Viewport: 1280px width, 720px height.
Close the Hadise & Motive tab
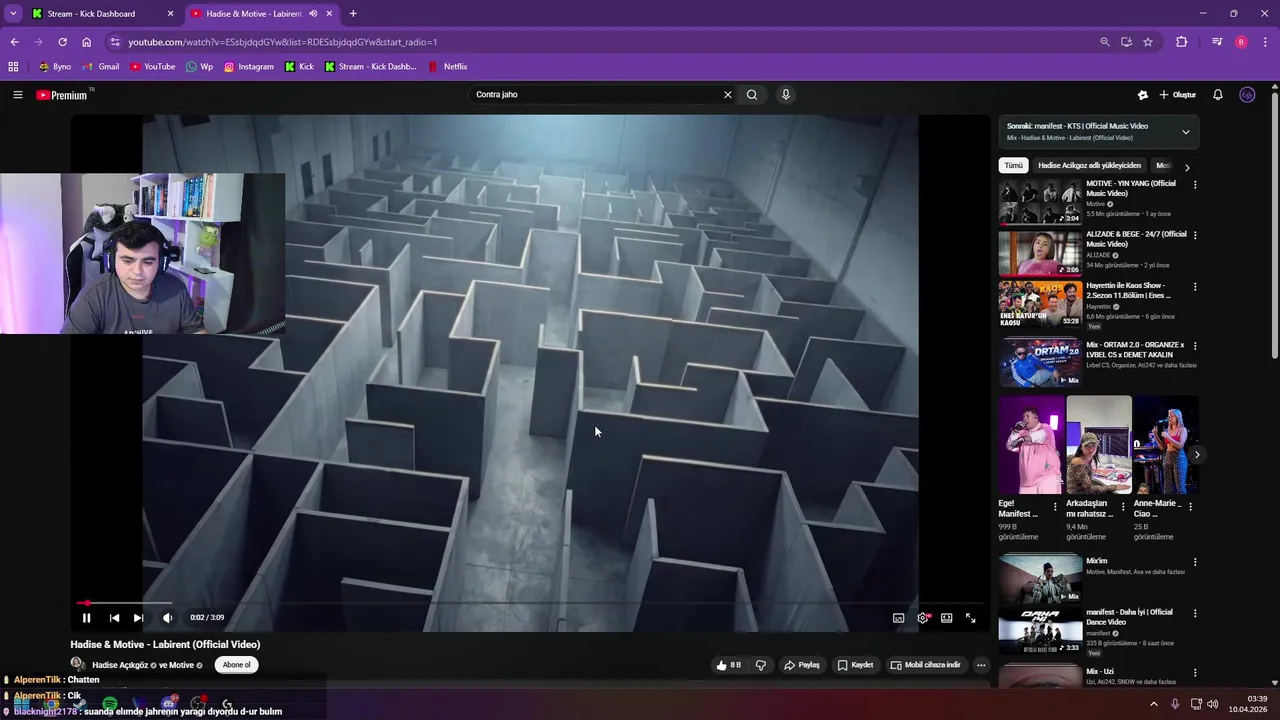pyautogui.click(x=329, y=14)
